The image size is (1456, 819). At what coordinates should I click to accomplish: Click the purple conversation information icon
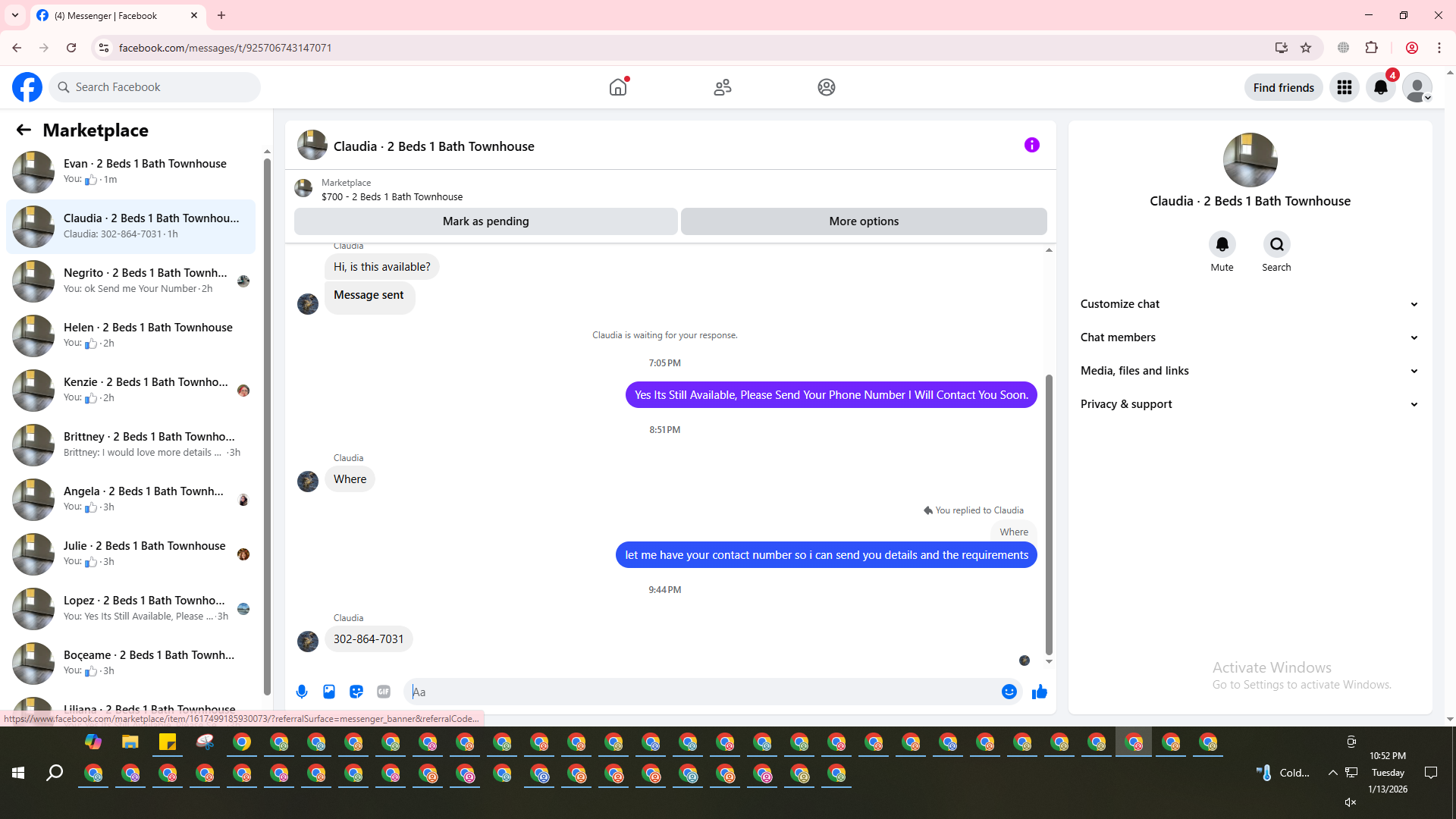[1031, 145]
